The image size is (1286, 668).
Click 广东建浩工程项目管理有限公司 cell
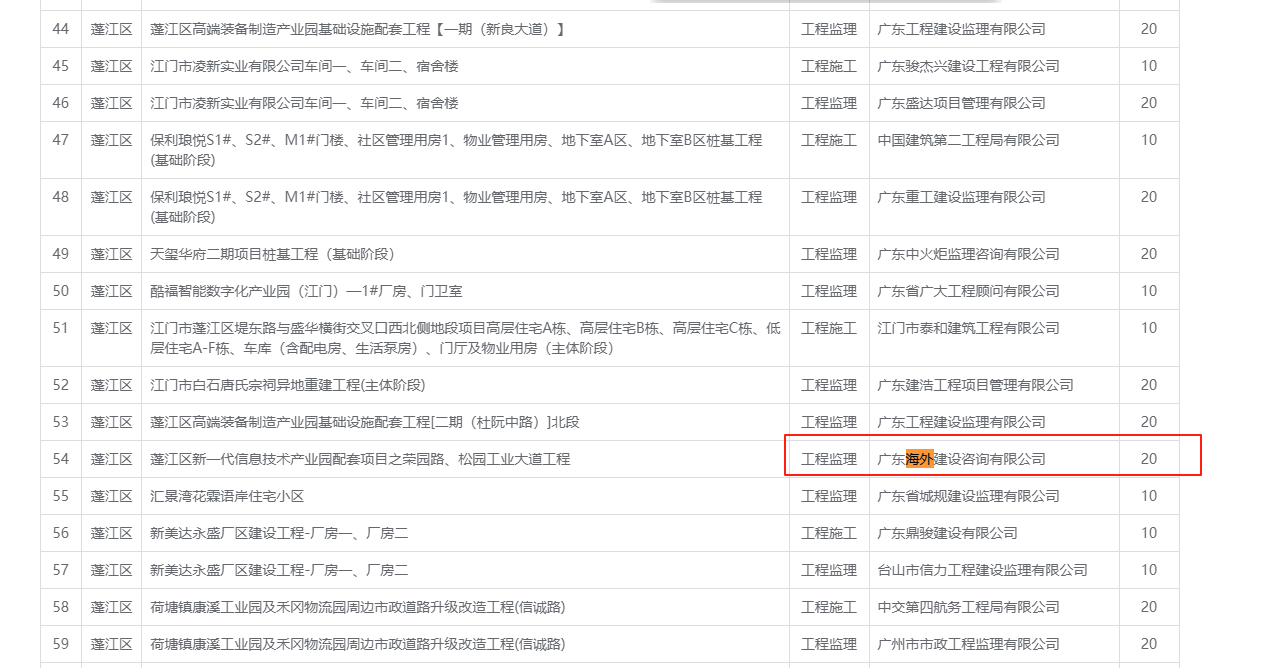pos(974,385)
